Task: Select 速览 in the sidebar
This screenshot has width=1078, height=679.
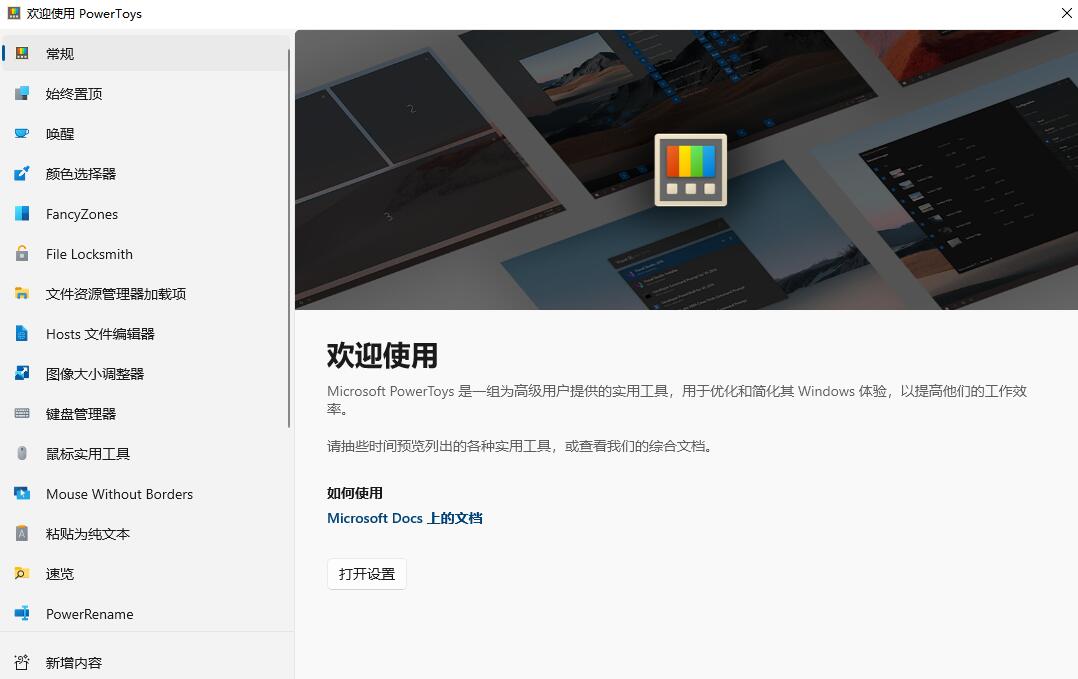Action: 145,573
